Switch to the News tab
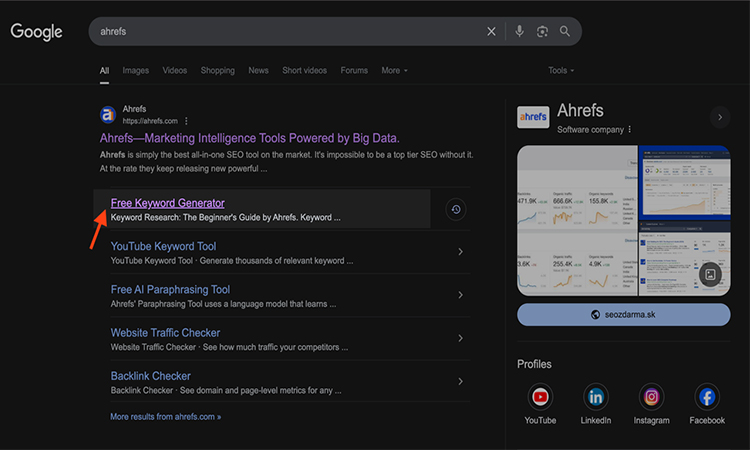This screenshot has height=450, width=750. tap(258, 70)
